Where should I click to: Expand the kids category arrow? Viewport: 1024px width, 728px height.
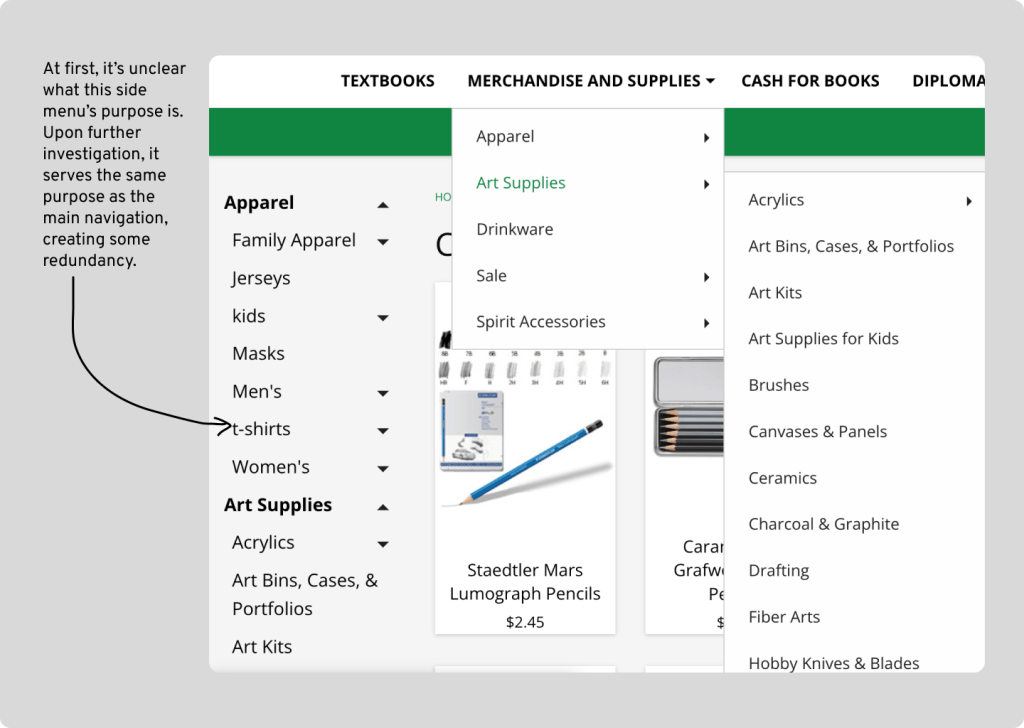point(382,317)
